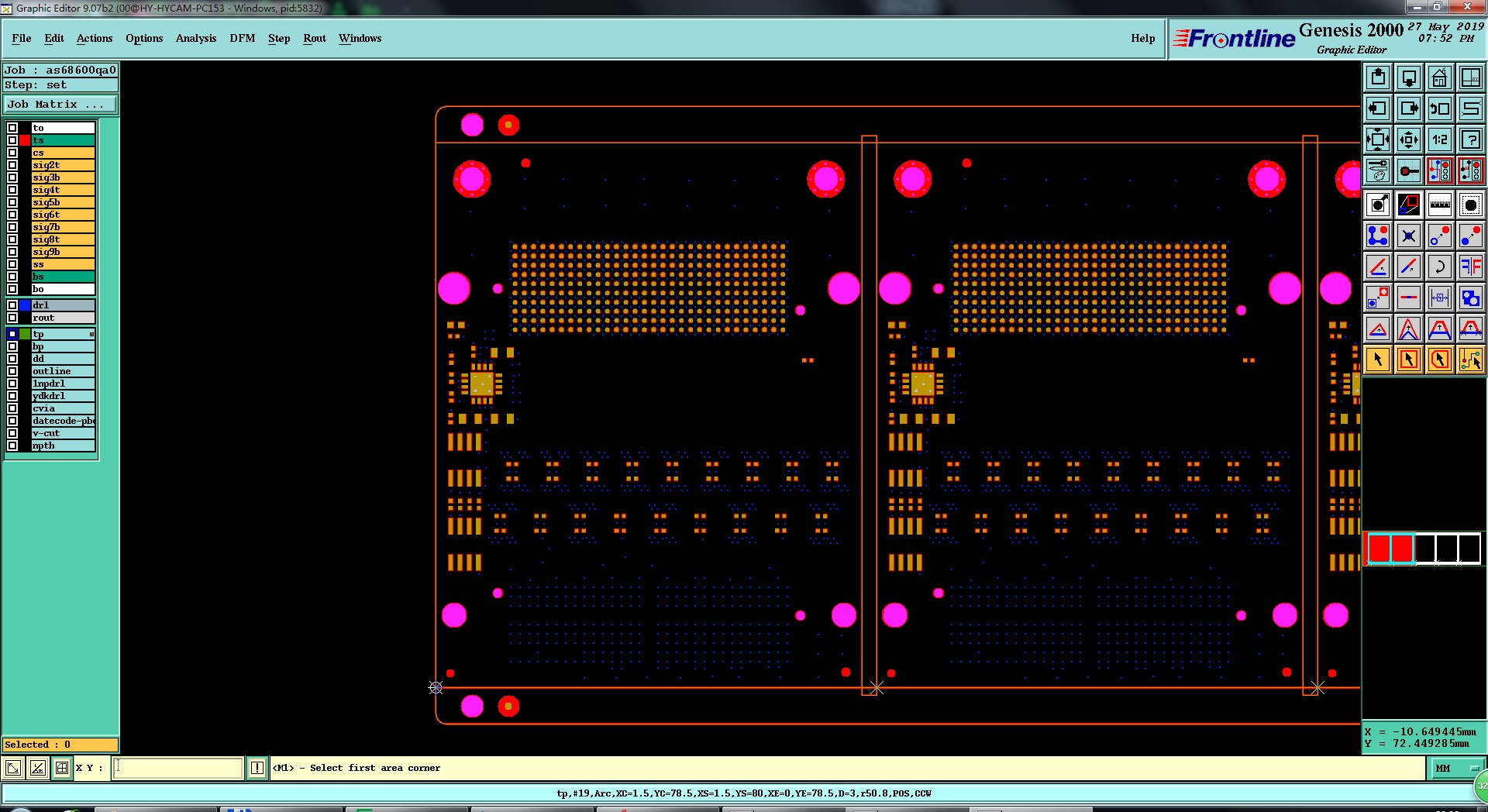Open the Options menu
Screen dimensions: 1488x812
click(144, 38)
